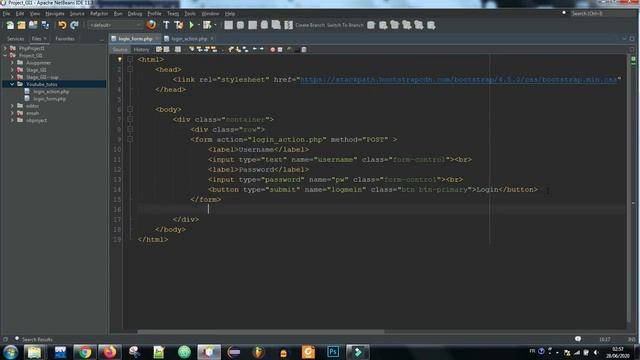Click the New File toolbar icon
The height and width of the screenshot is (360, 640).
pyautogui.click(x=10, y=25)
